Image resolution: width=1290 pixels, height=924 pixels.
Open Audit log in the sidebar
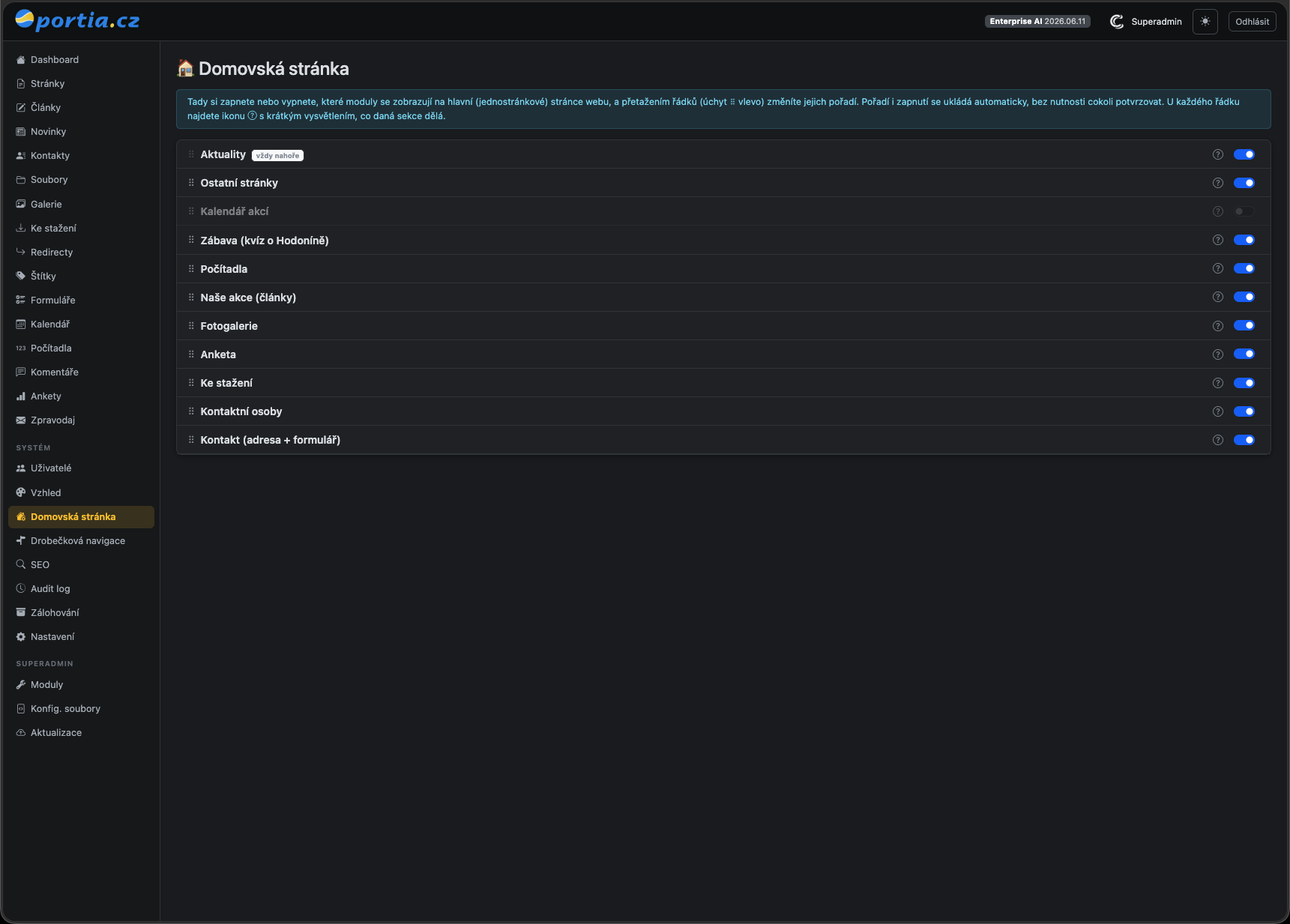(81, 588)
